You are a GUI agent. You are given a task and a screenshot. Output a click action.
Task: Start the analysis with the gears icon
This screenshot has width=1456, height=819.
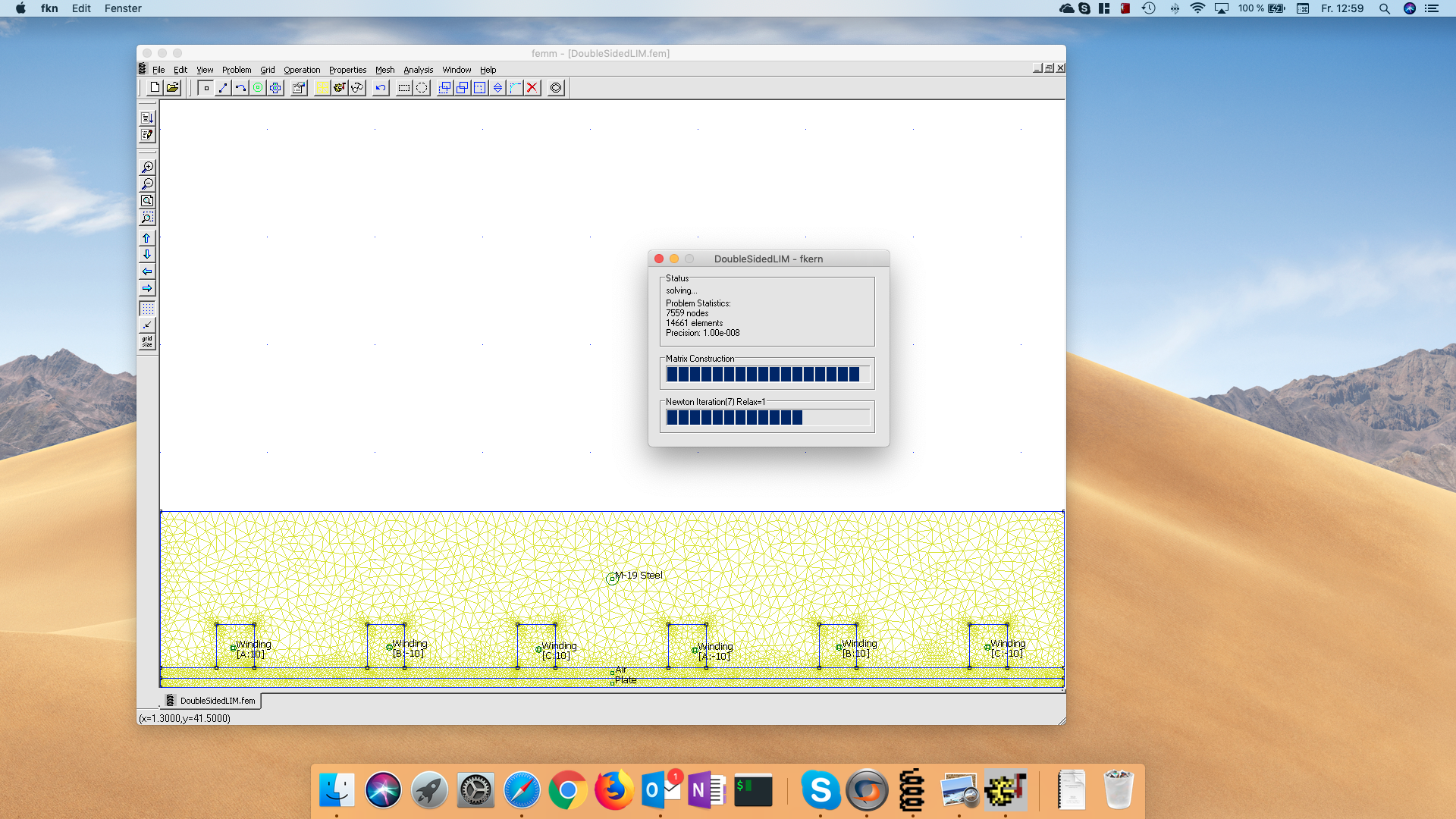338,88
